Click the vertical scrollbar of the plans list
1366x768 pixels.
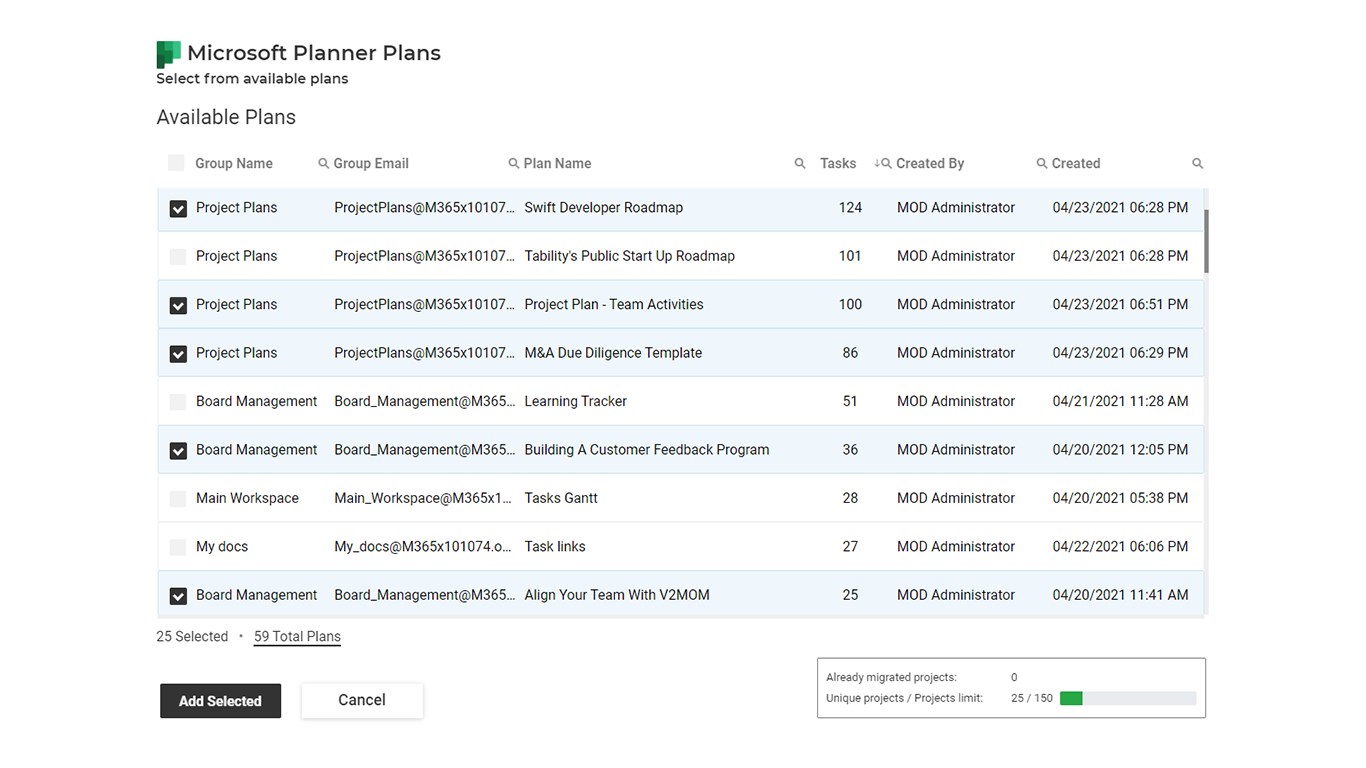click(x=1206, y=241)
